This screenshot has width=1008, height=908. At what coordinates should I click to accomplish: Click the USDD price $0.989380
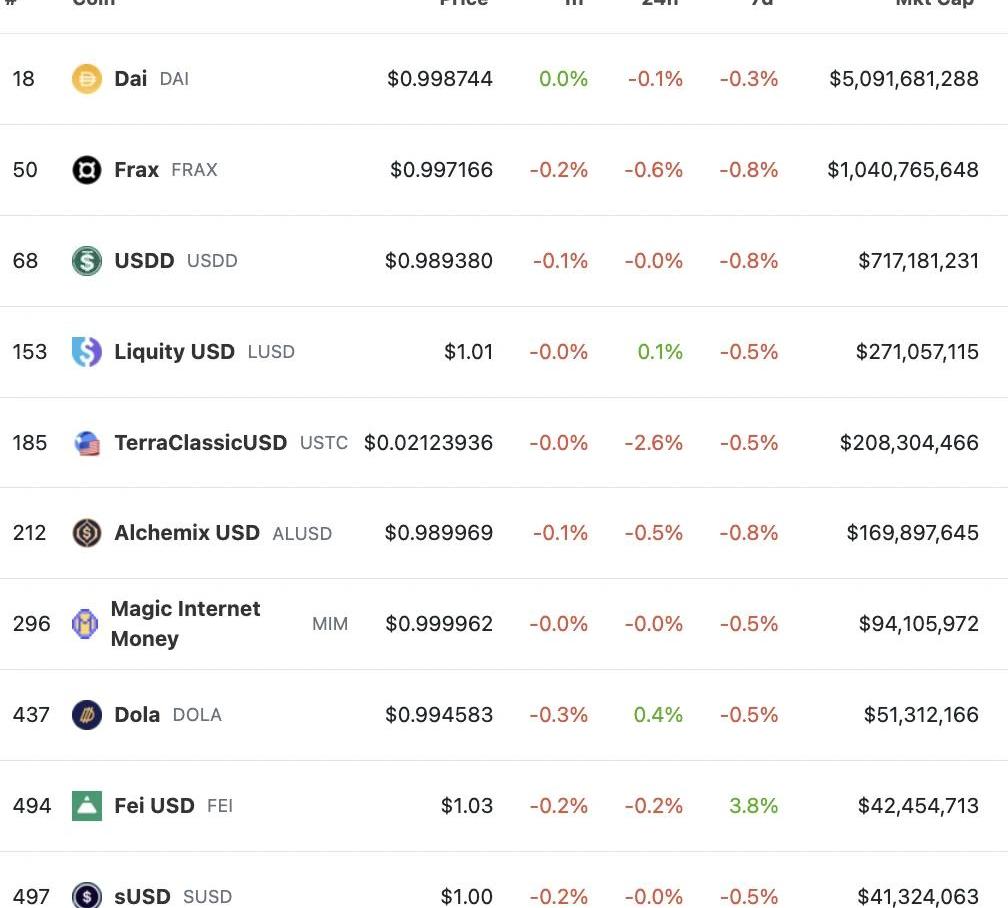[439, 261]
